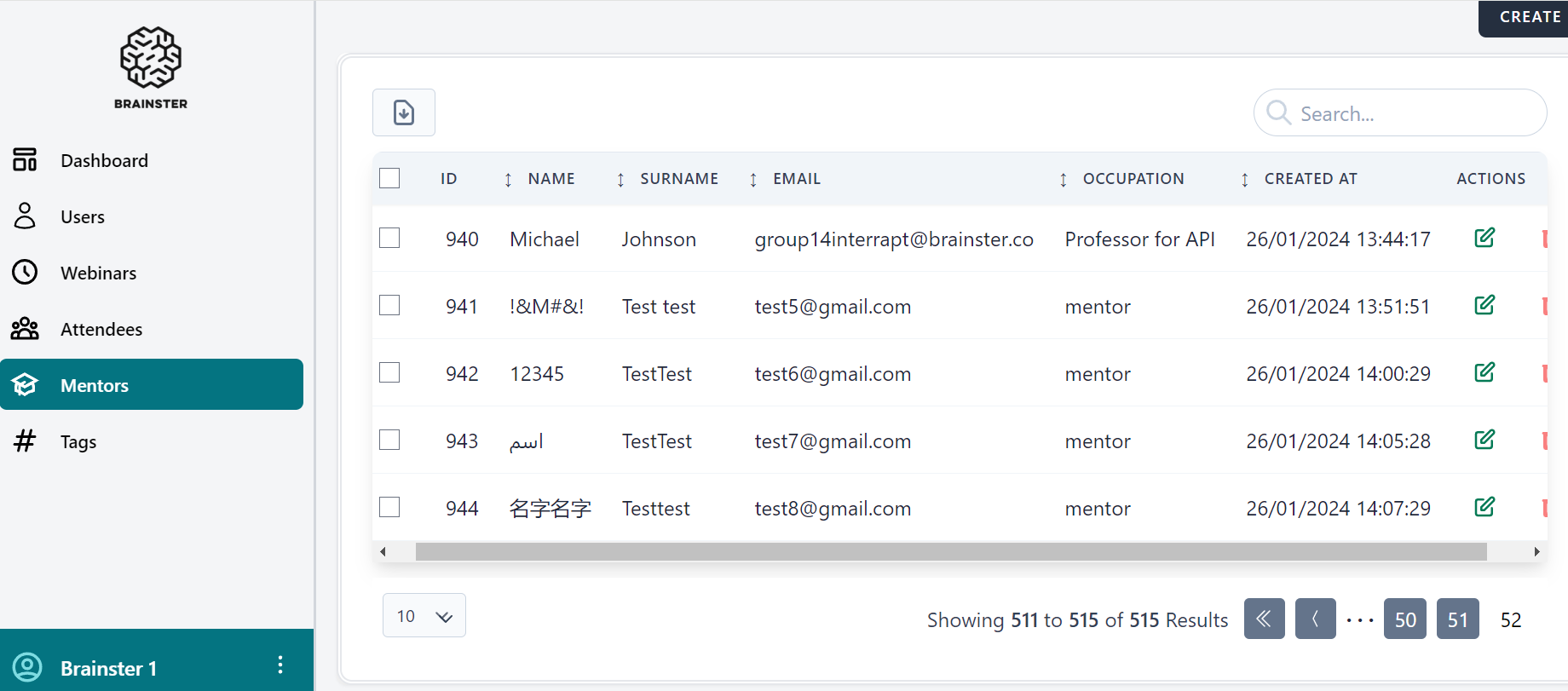Sort by Email column sort arrows
Viewport: 1568px width, 691px height.
[x=753, y=179]
